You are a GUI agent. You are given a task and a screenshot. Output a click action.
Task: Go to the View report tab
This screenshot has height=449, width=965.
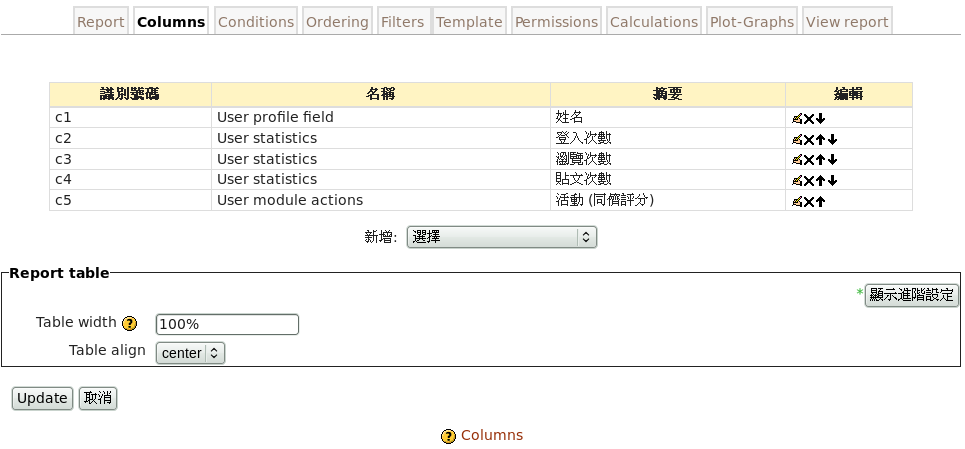(x=846, y=22)
